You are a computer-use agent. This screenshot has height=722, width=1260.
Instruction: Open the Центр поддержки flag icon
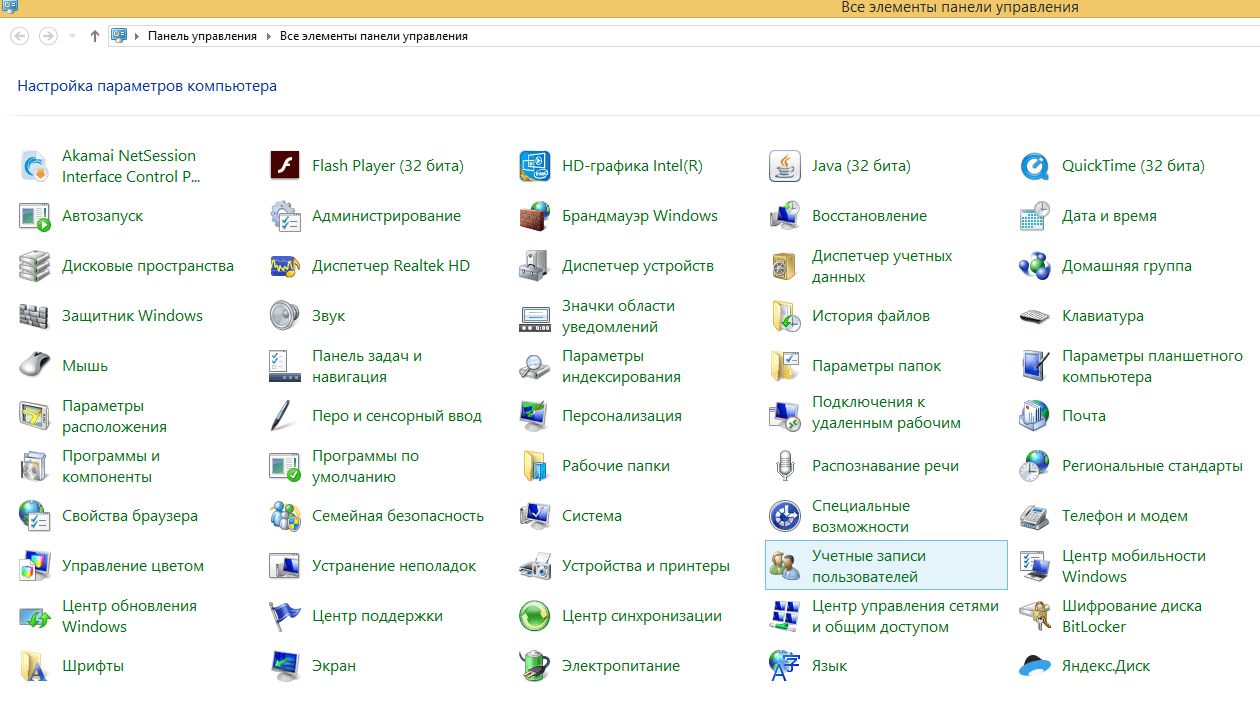coord(285,616)
